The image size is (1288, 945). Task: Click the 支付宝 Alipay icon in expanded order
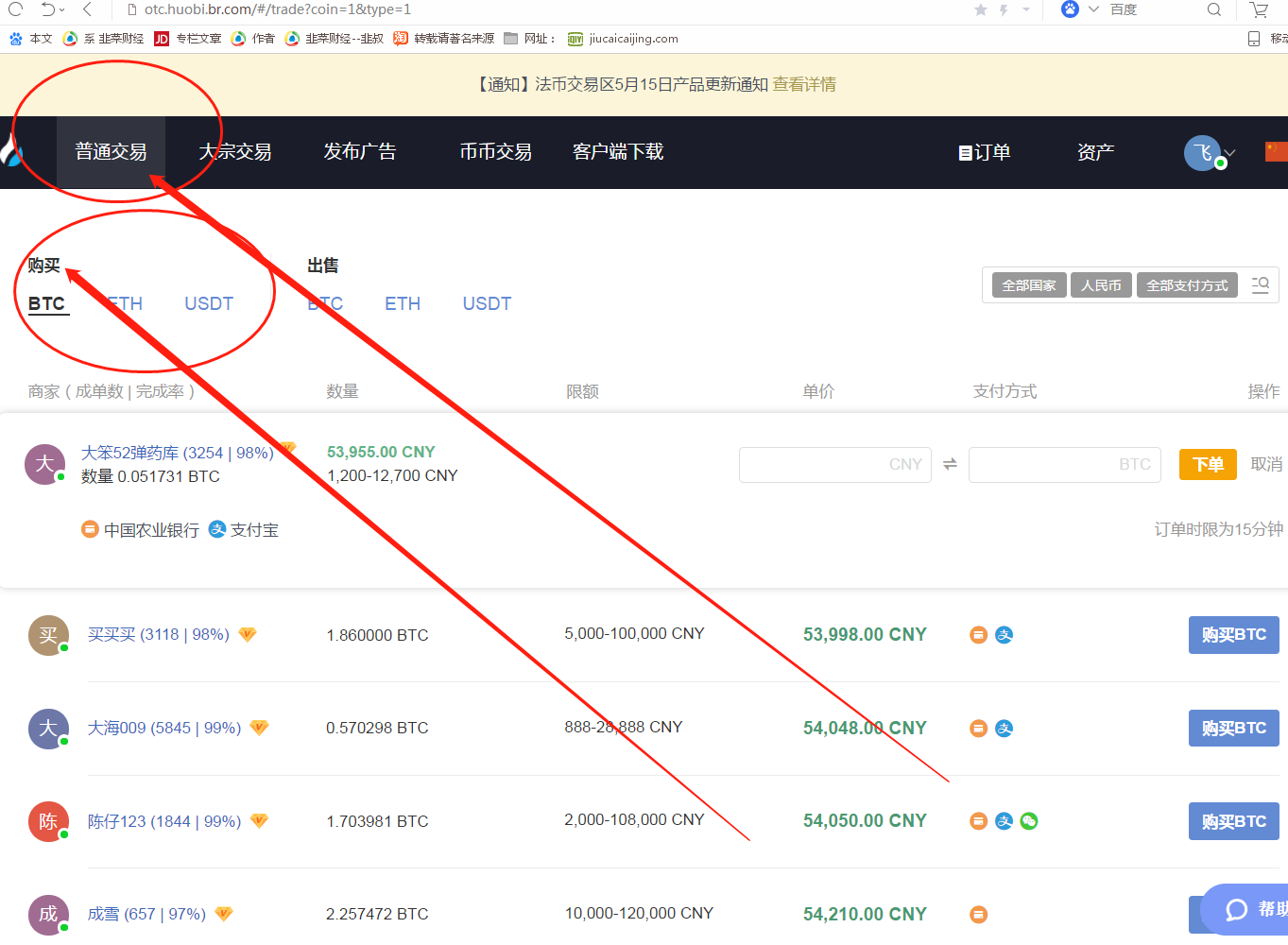(217, 529)
